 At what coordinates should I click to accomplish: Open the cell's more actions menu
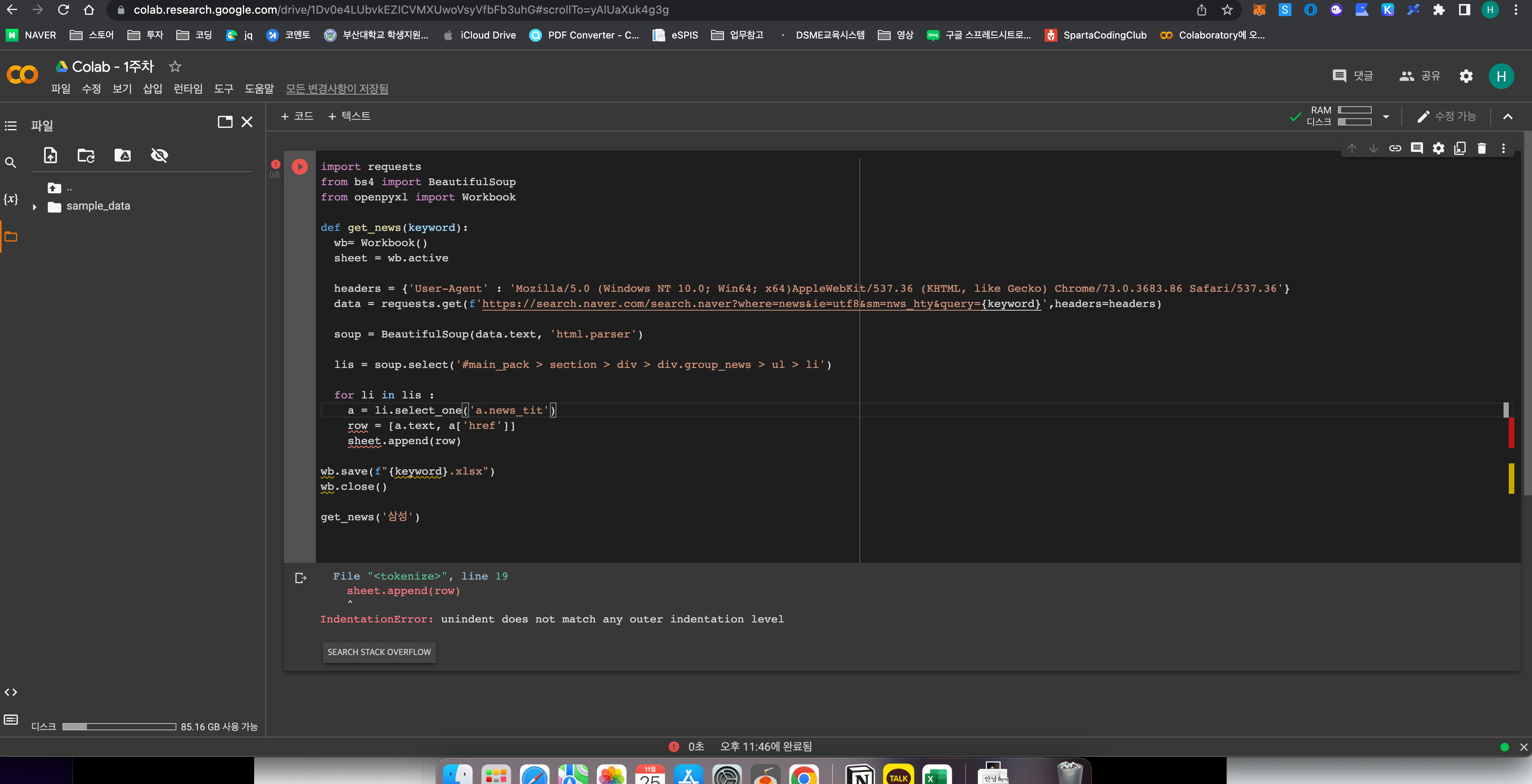point(1504,148)
